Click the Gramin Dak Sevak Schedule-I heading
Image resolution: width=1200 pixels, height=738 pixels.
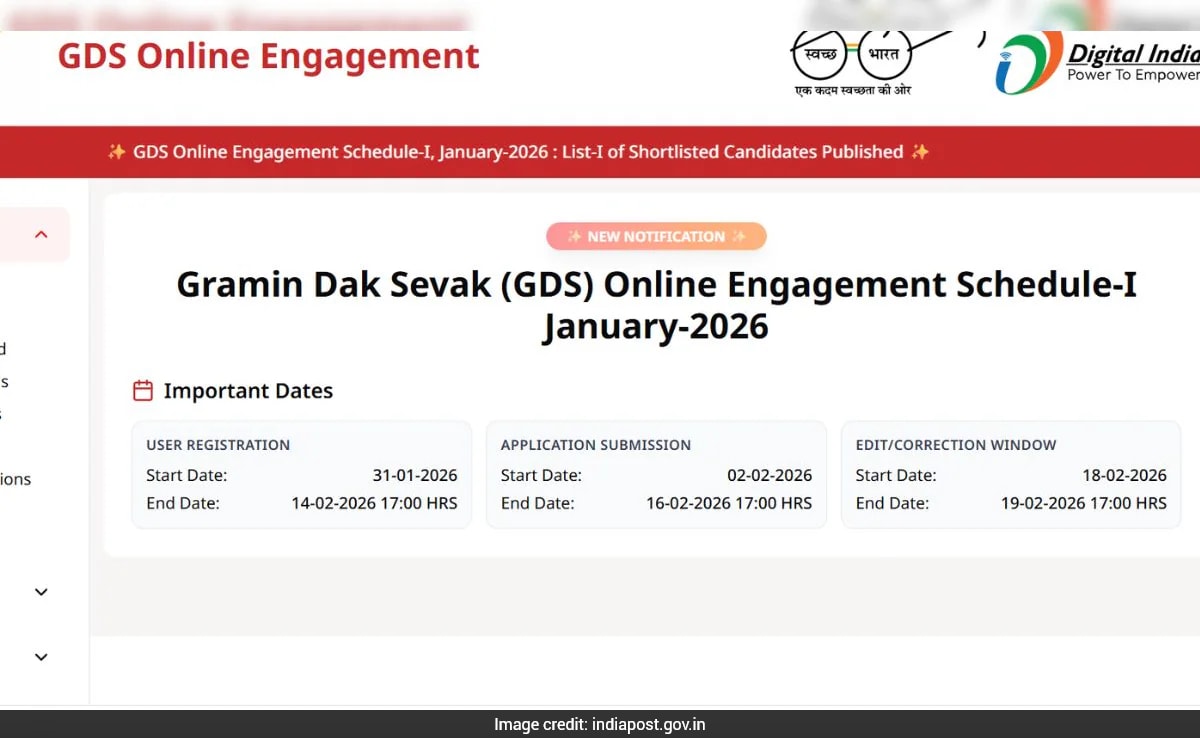656,305
